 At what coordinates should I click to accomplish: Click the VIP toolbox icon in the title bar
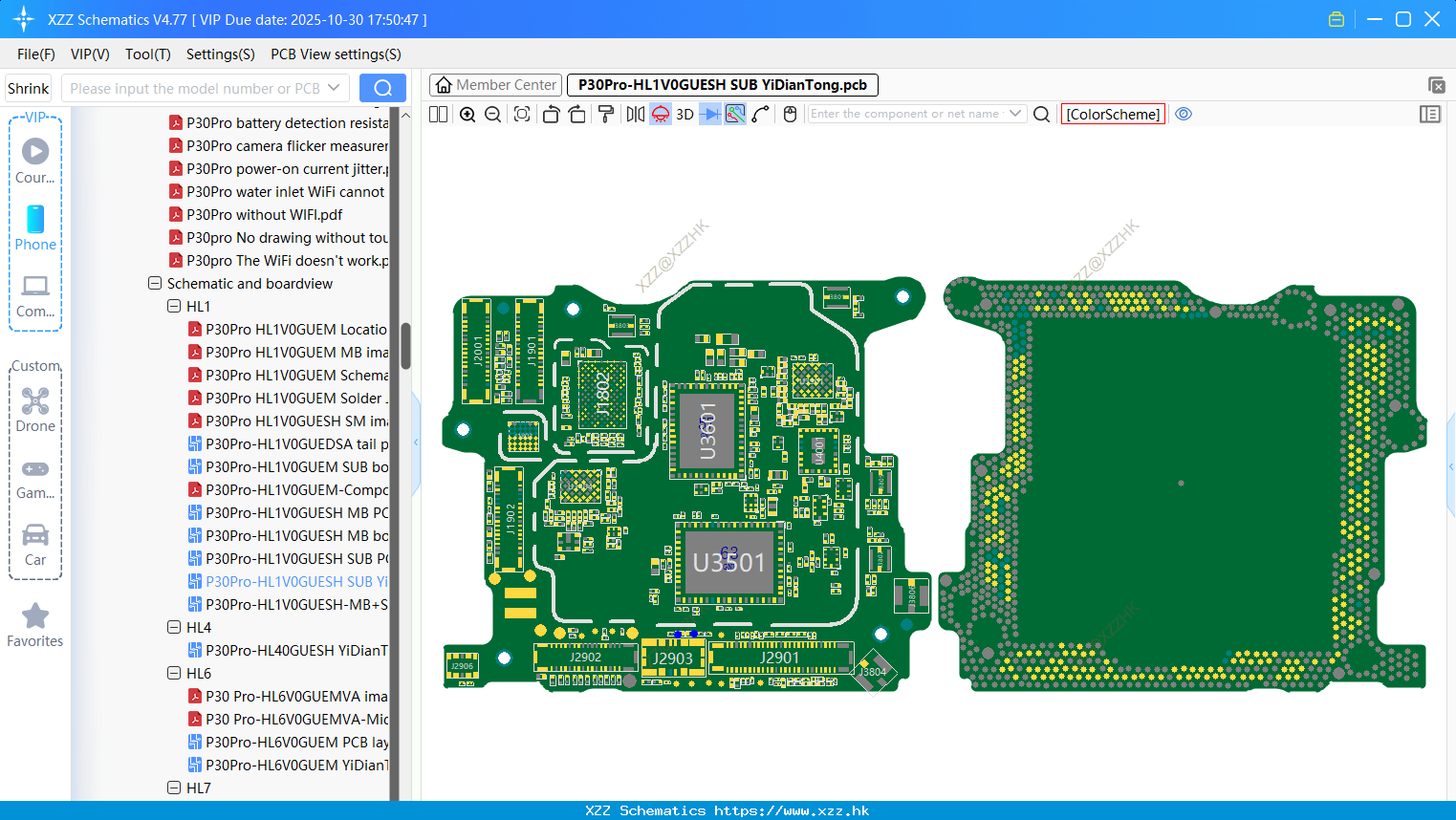[1336, 19]
